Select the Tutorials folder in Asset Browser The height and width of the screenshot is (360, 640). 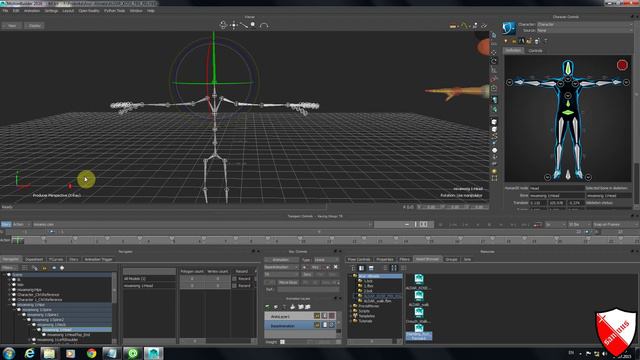365,321
